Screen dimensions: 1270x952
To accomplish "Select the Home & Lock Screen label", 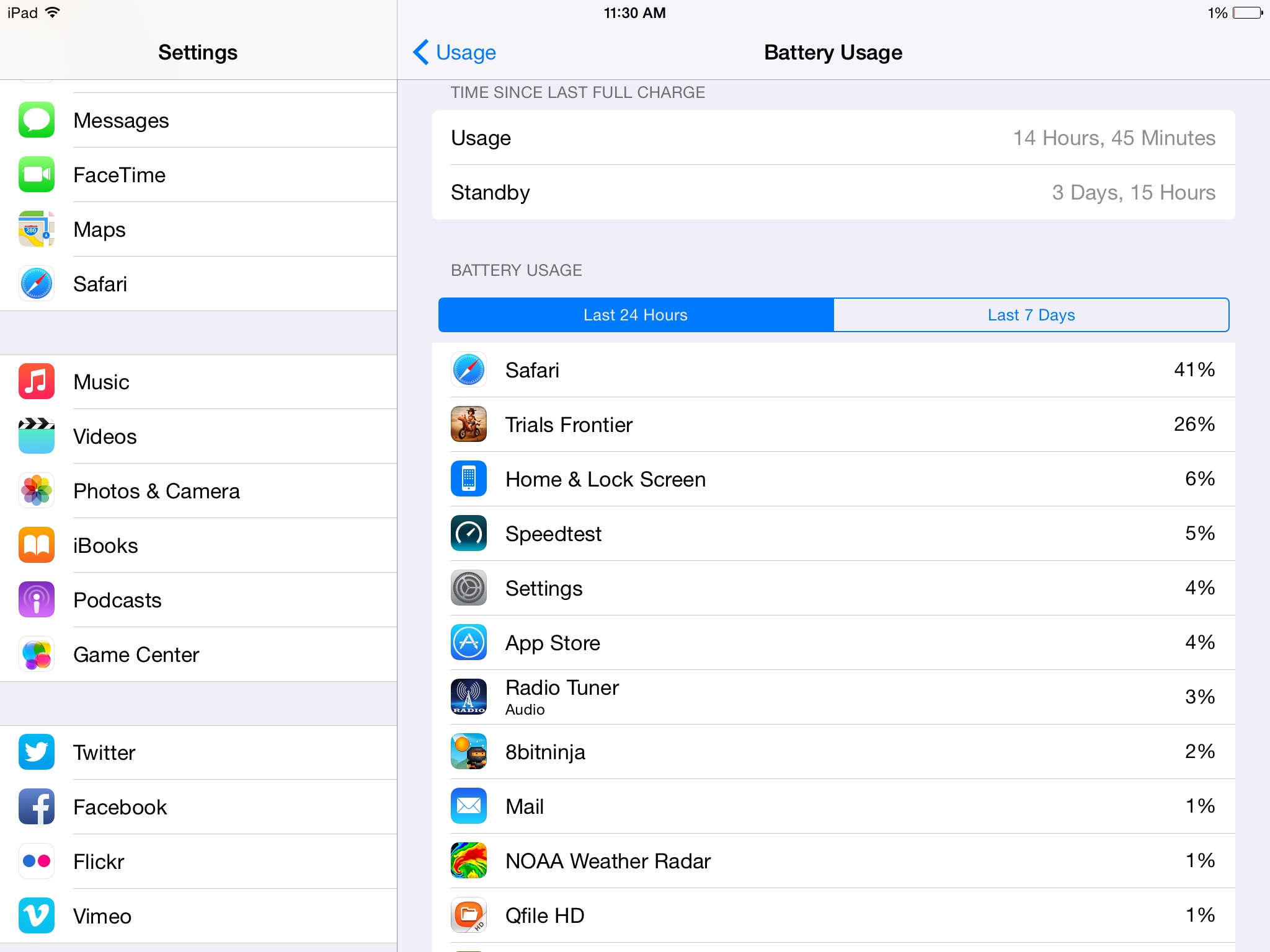I will [x=605, y=480].
